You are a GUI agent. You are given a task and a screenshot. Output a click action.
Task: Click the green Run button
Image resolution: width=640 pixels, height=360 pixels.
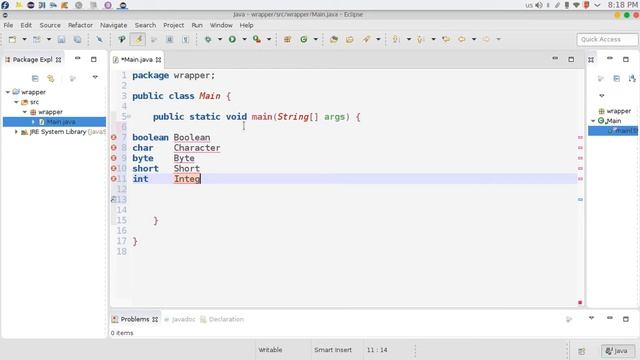coord(232,40)
